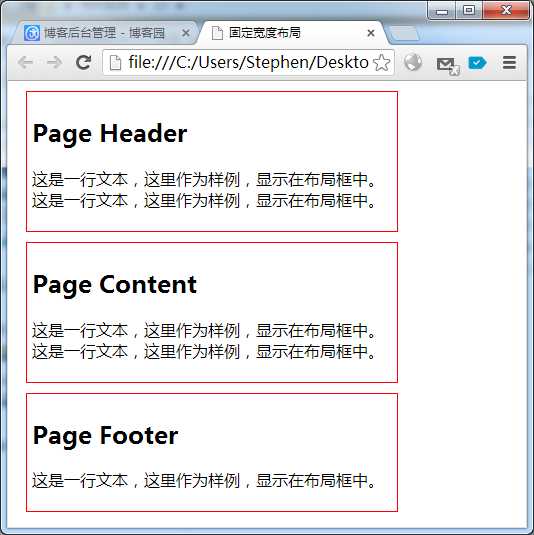The width and height of the screenshot is (534, 535).
Task: Click the second text line under Page Content
Action: pyautogui.click(x=204, y=351)
